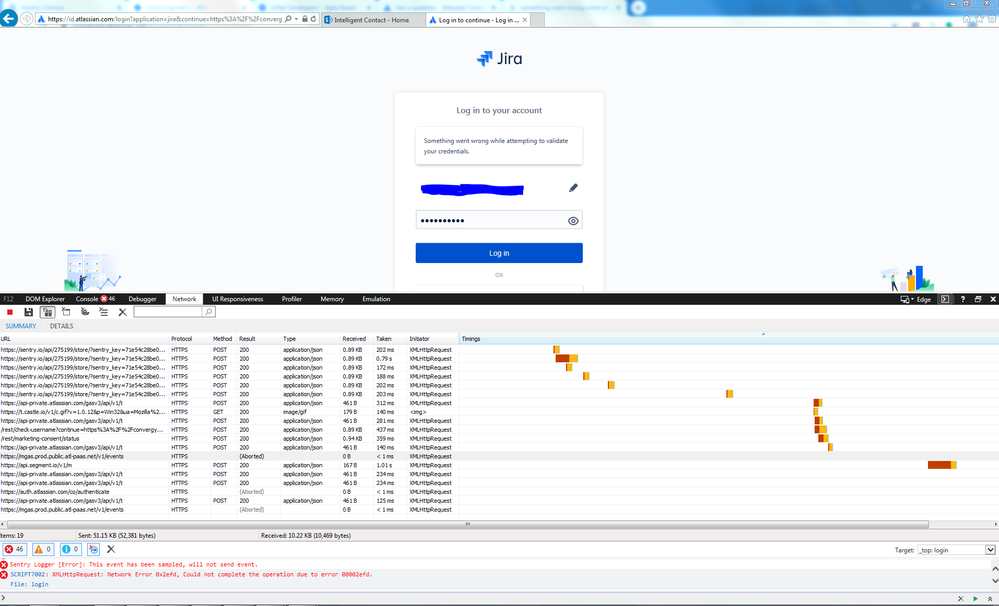Toggle the console pane button in dev tools
This screenshot has height=606, width=999.
(x=945, y=299)
